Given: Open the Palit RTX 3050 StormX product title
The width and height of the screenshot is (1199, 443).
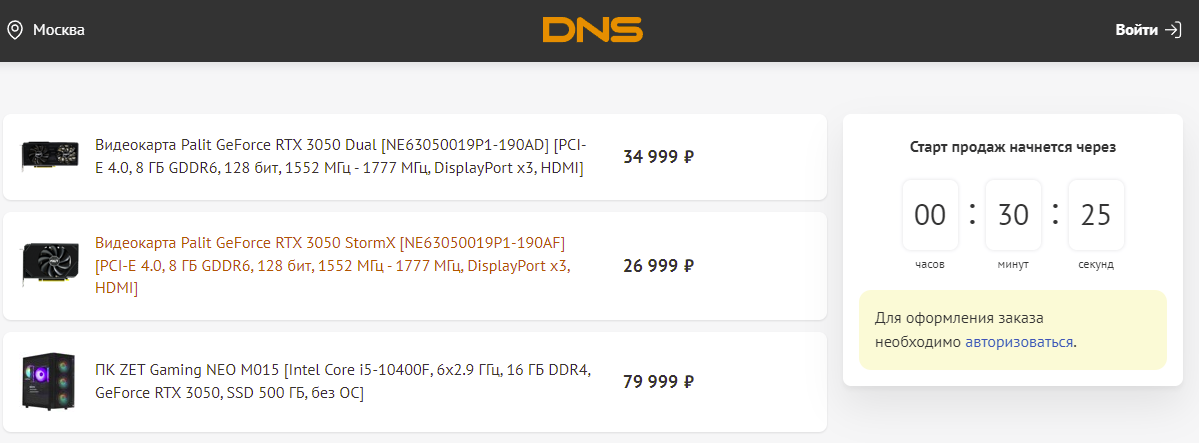Looking at the screenshot, I should click(332, 265).
